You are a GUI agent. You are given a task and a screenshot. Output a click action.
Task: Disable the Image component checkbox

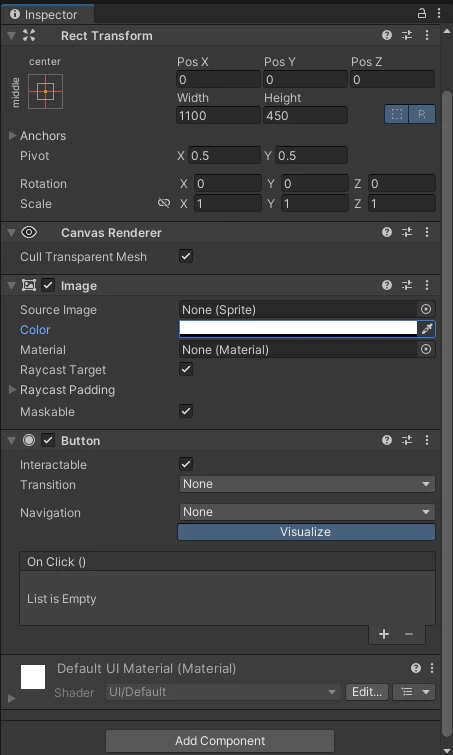click(x=48, y=286)
